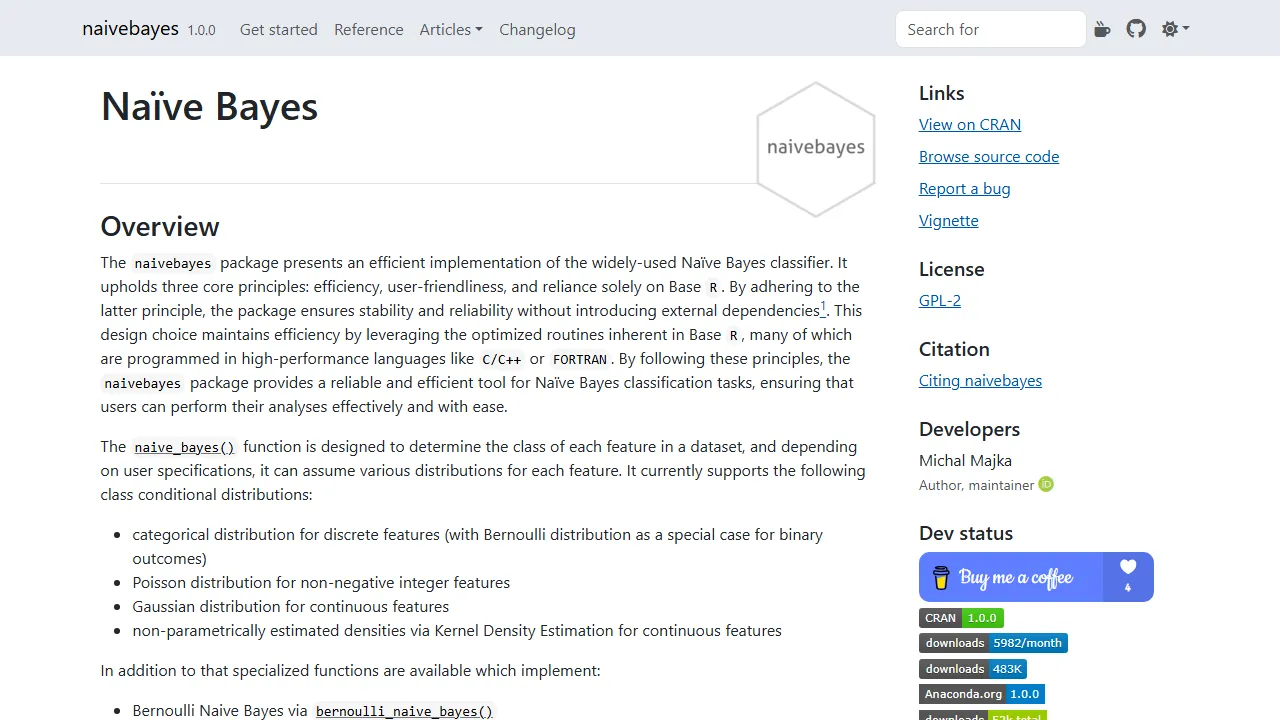
Task: Open the Citing naivebayes link
Action: 980,380
